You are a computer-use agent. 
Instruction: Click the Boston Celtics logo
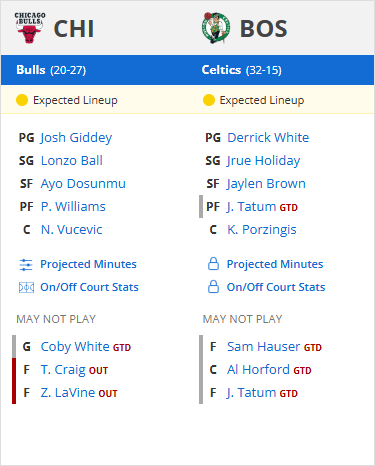click(x=216, y=28)
